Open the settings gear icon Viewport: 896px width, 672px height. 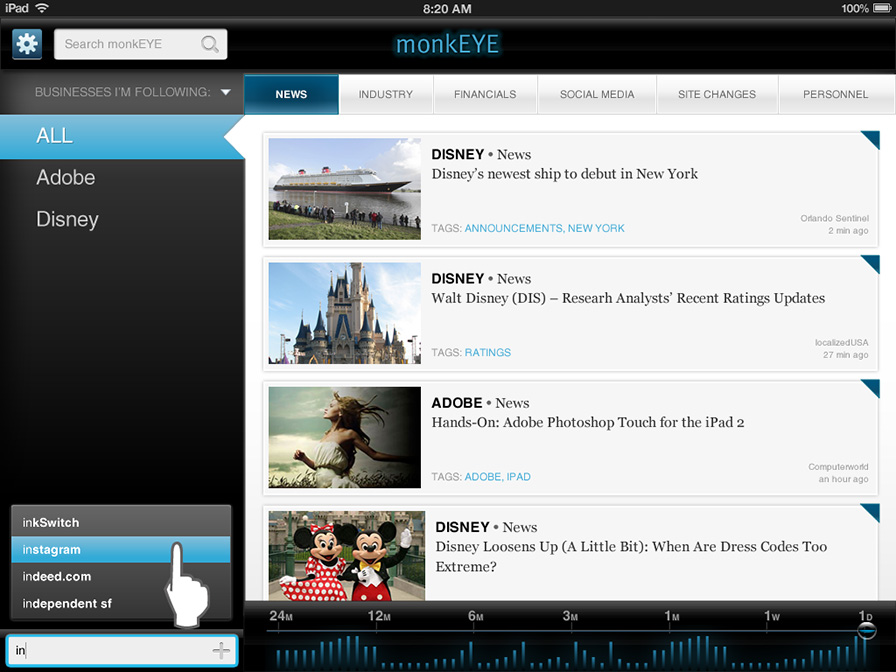27,44
